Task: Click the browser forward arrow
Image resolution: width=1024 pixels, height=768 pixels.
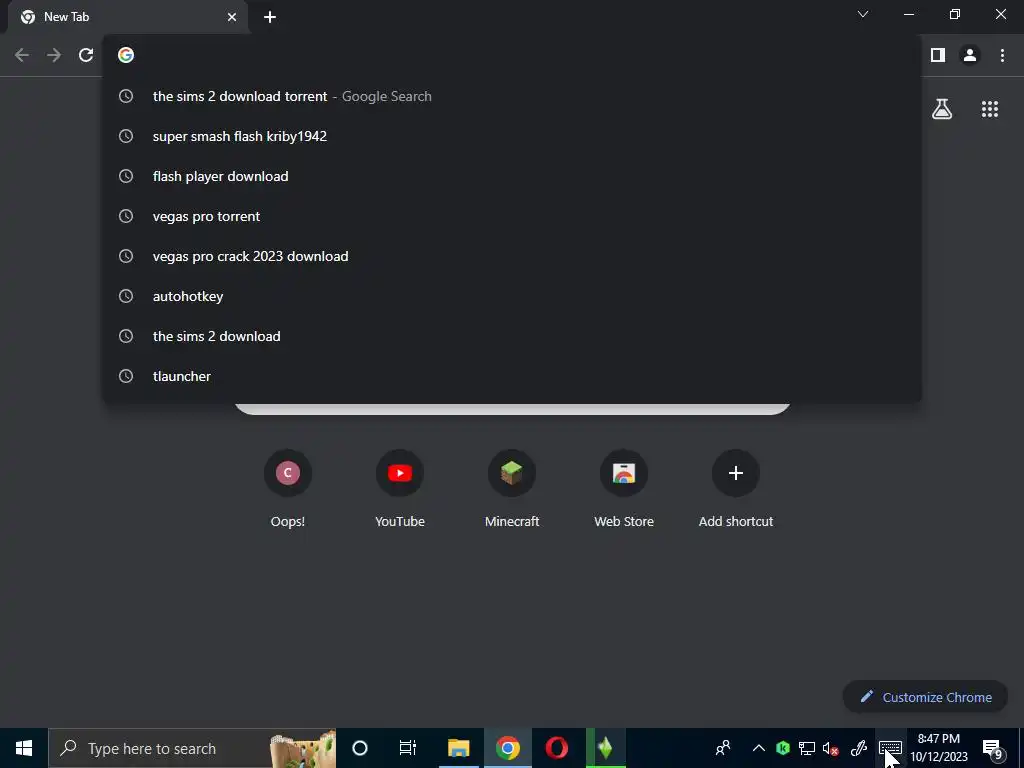Action: pyautogui.click(x=54, y=56)
